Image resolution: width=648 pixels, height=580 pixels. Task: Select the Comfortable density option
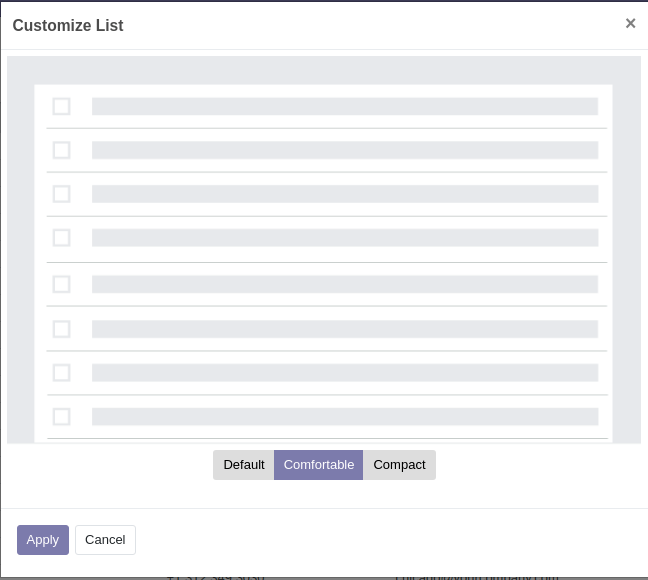point(319,465)
